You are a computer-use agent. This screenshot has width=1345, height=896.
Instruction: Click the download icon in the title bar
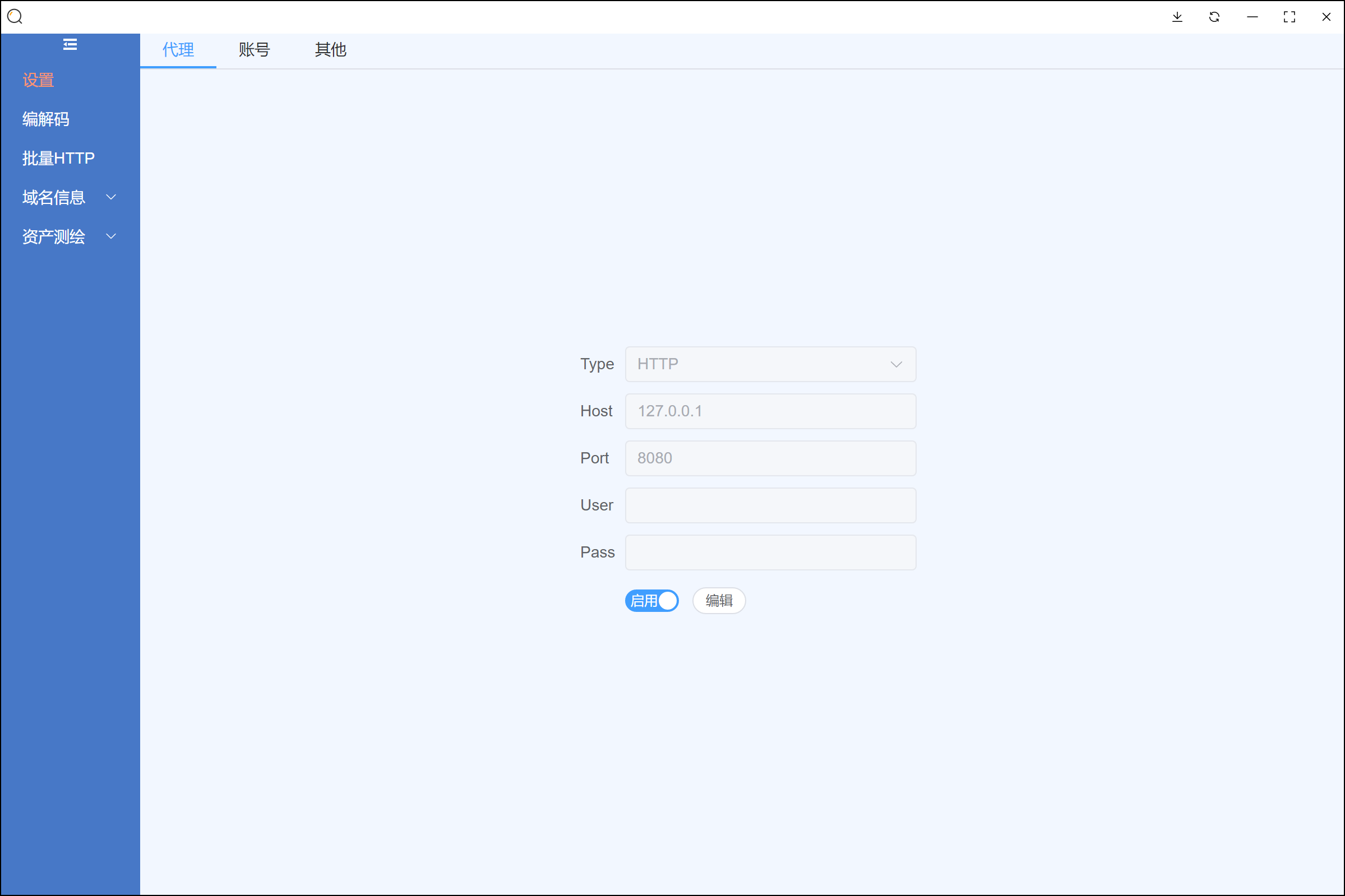(x=1177, y=17)
